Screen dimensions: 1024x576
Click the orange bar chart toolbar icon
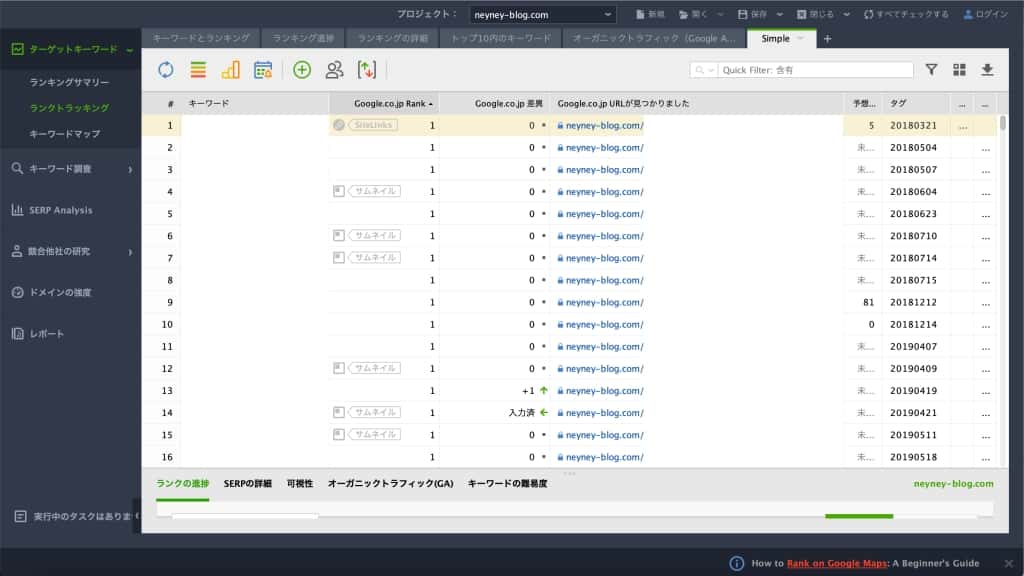click(x=230, y=70)
